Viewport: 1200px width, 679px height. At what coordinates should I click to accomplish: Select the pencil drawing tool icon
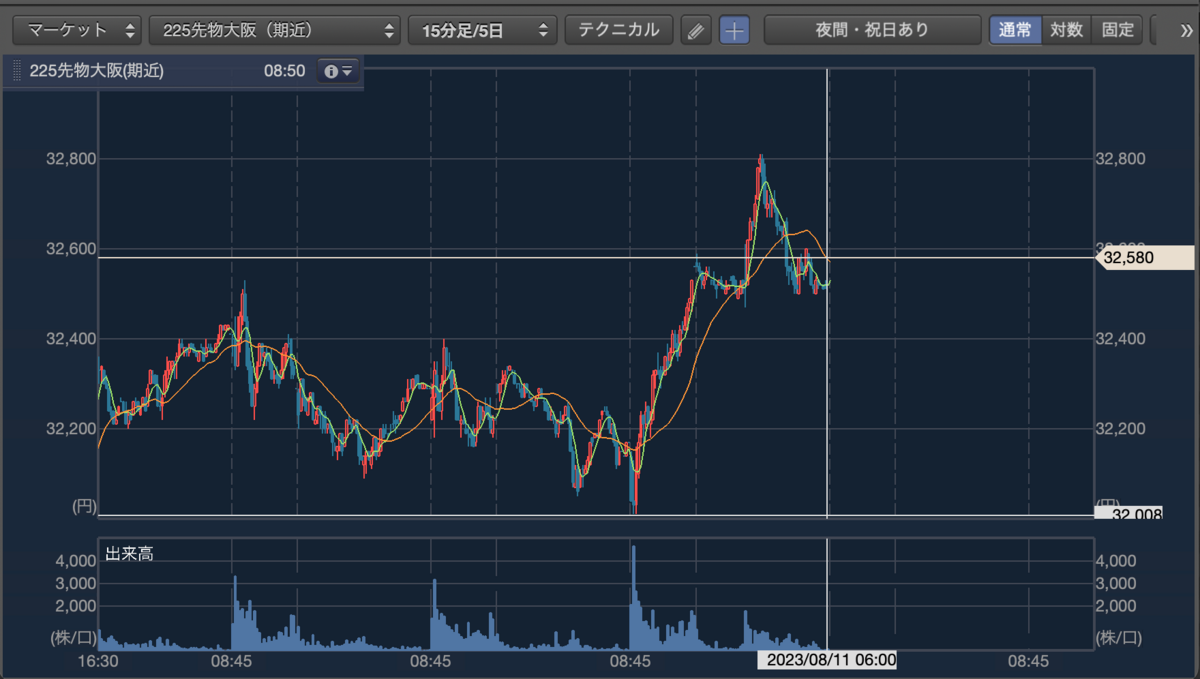[695, 30]
